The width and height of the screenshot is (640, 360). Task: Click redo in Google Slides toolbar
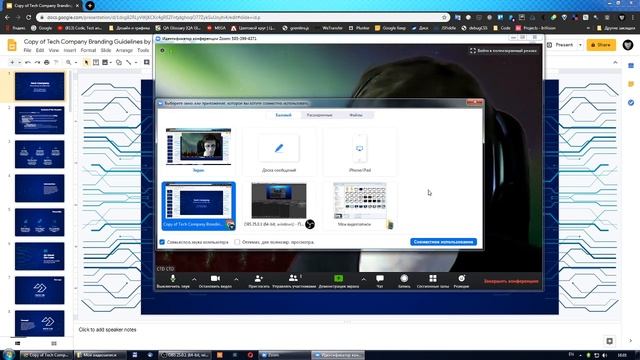pos(37,62)
